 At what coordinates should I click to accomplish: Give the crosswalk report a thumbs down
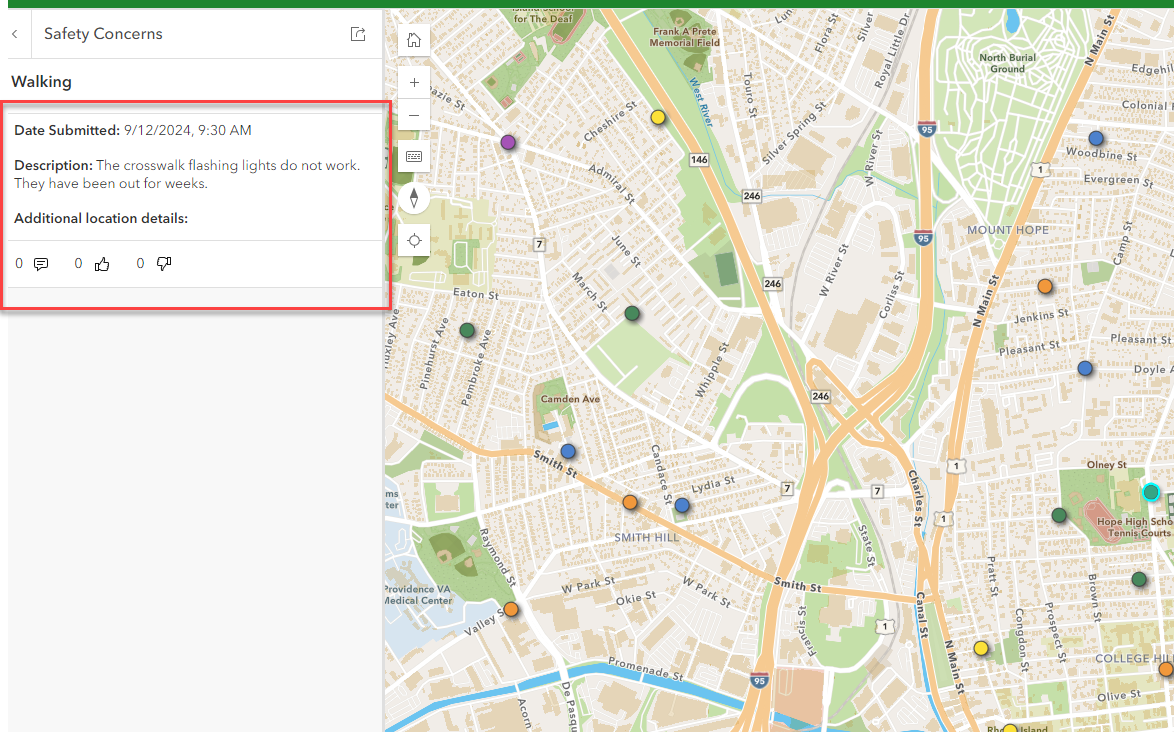(x=164, y=263)
